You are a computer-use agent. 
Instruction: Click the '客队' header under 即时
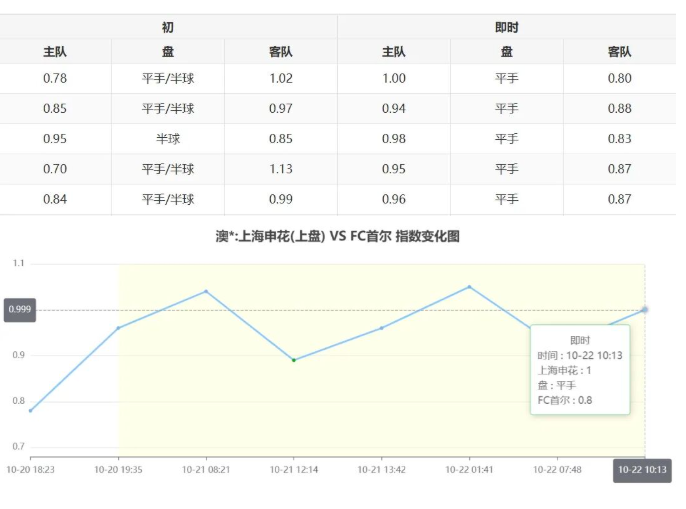click(x=619, y=52)
